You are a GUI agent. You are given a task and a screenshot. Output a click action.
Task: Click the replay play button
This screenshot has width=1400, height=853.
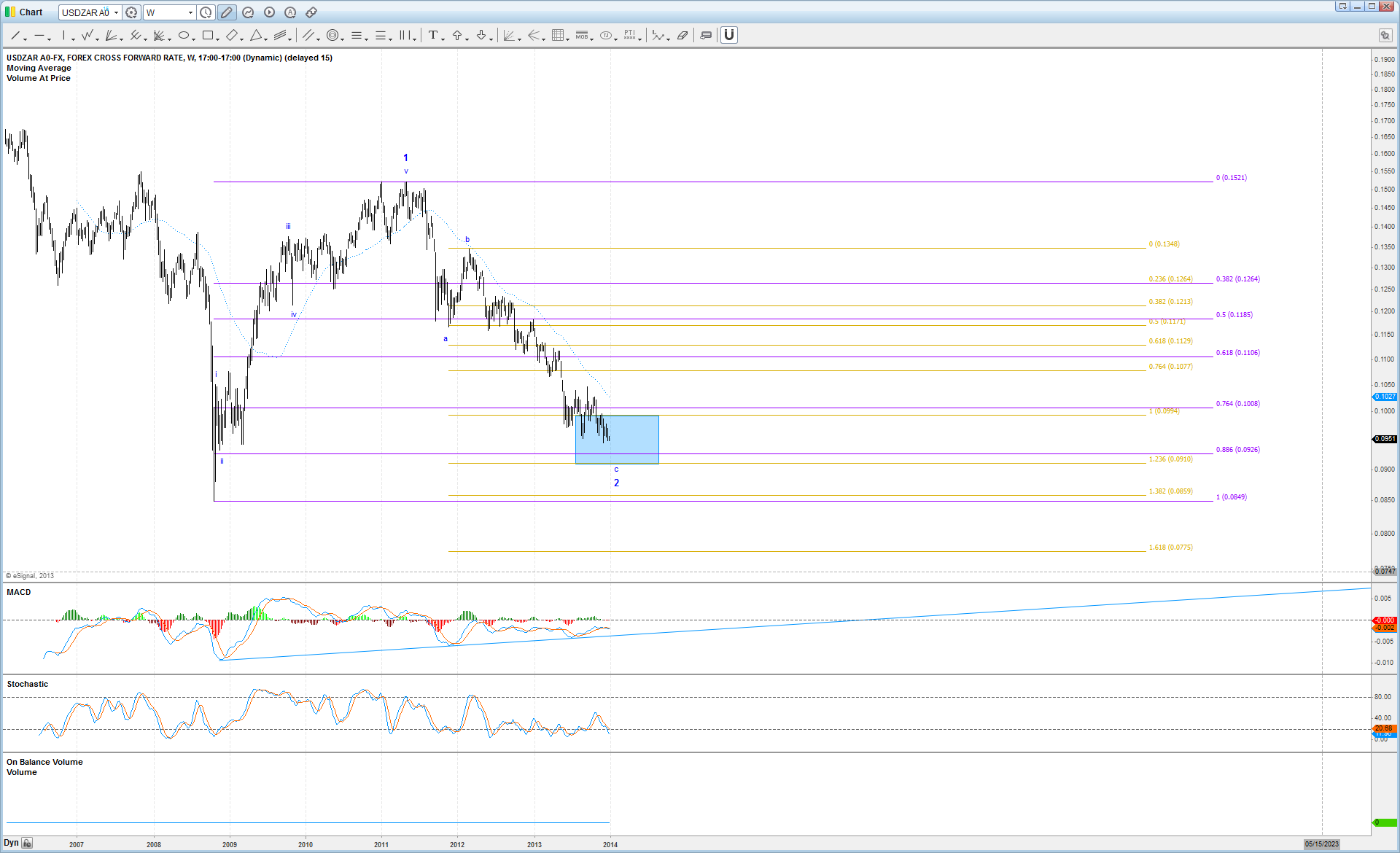pyautogui.click(x=269, y=12)
